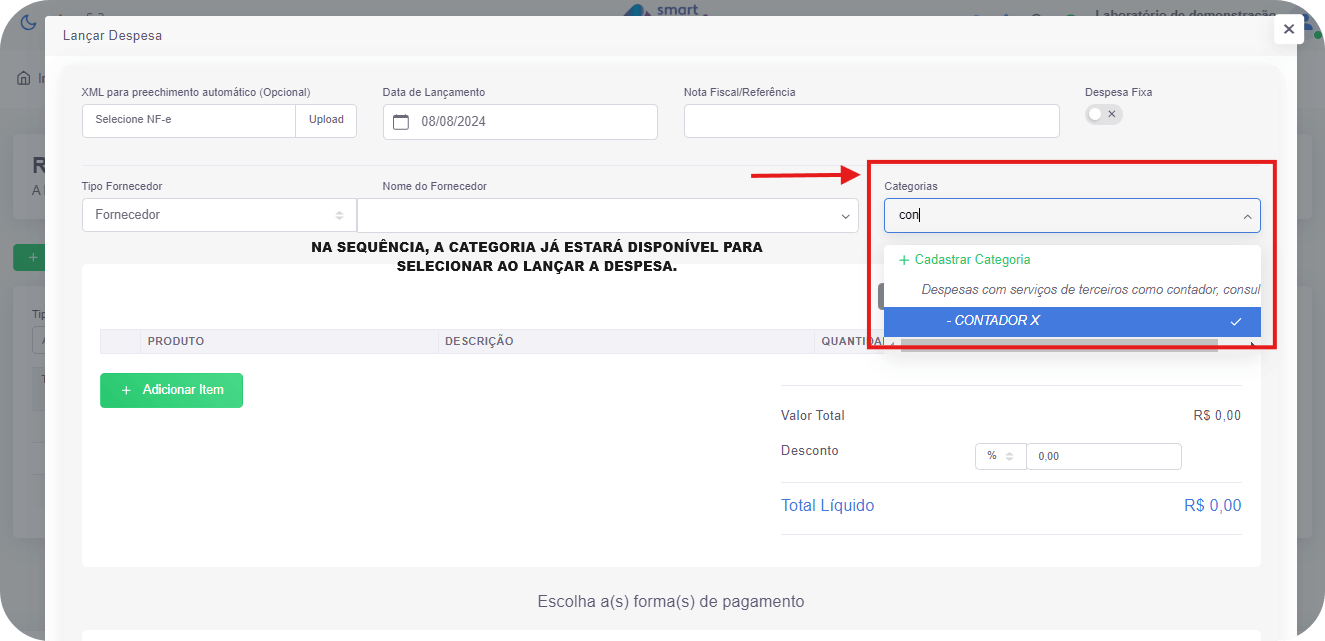The width and height of the screenshot is (1325, 641).
Task: Click the plus icon next to Cadastrar Categoria
Action: click(904, 260)
